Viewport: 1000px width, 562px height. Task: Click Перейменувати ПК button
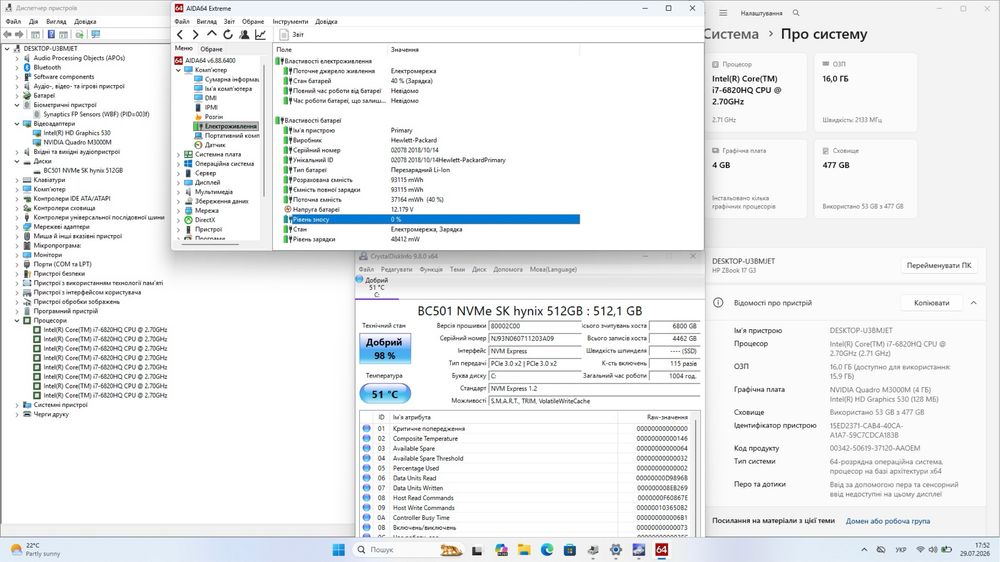pyautogui.click(x=939, y=265)
